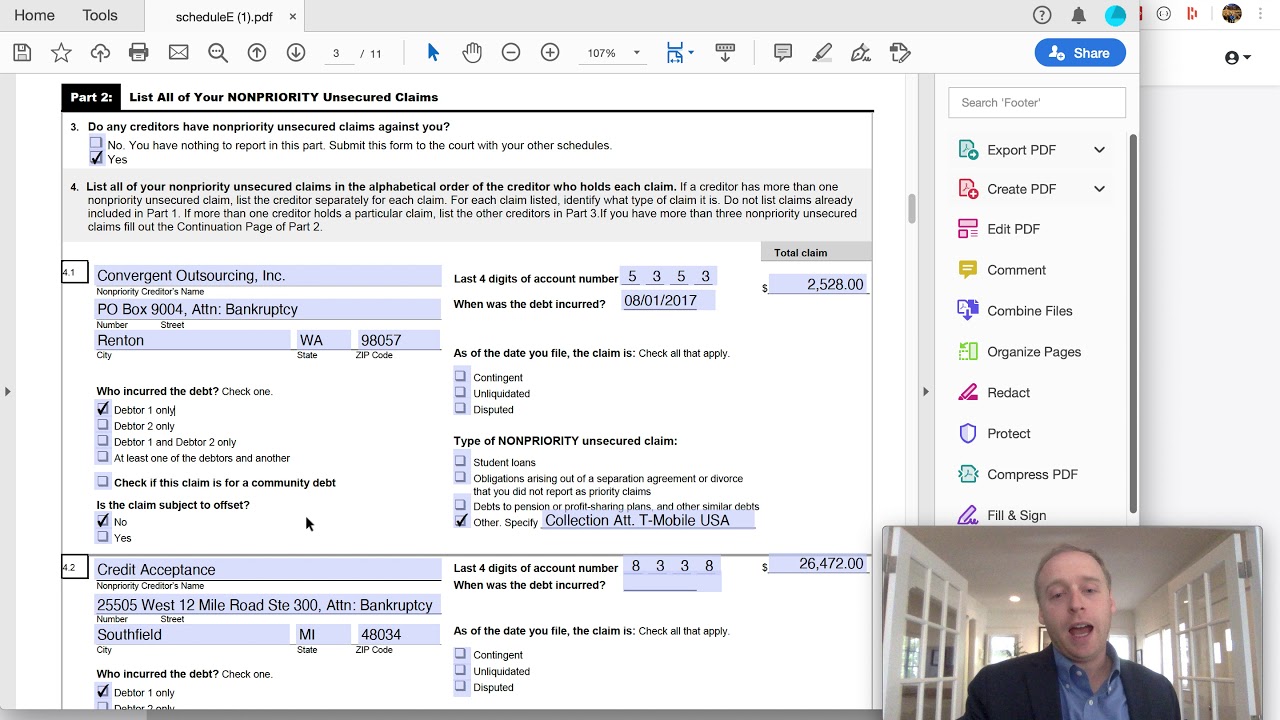Click the upload to cloud icon

[x=100, y=53]
